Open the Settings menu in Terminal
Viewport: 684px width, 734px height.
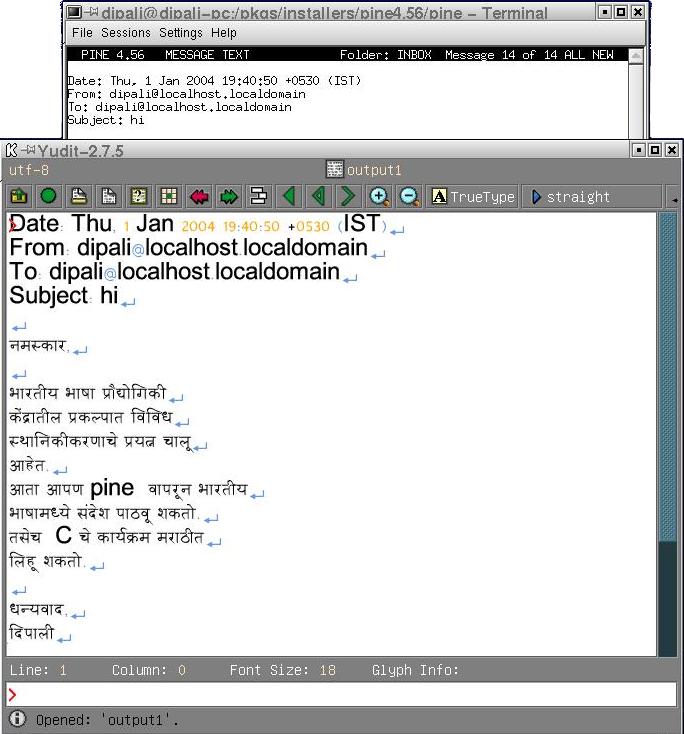tap(181, 33)
